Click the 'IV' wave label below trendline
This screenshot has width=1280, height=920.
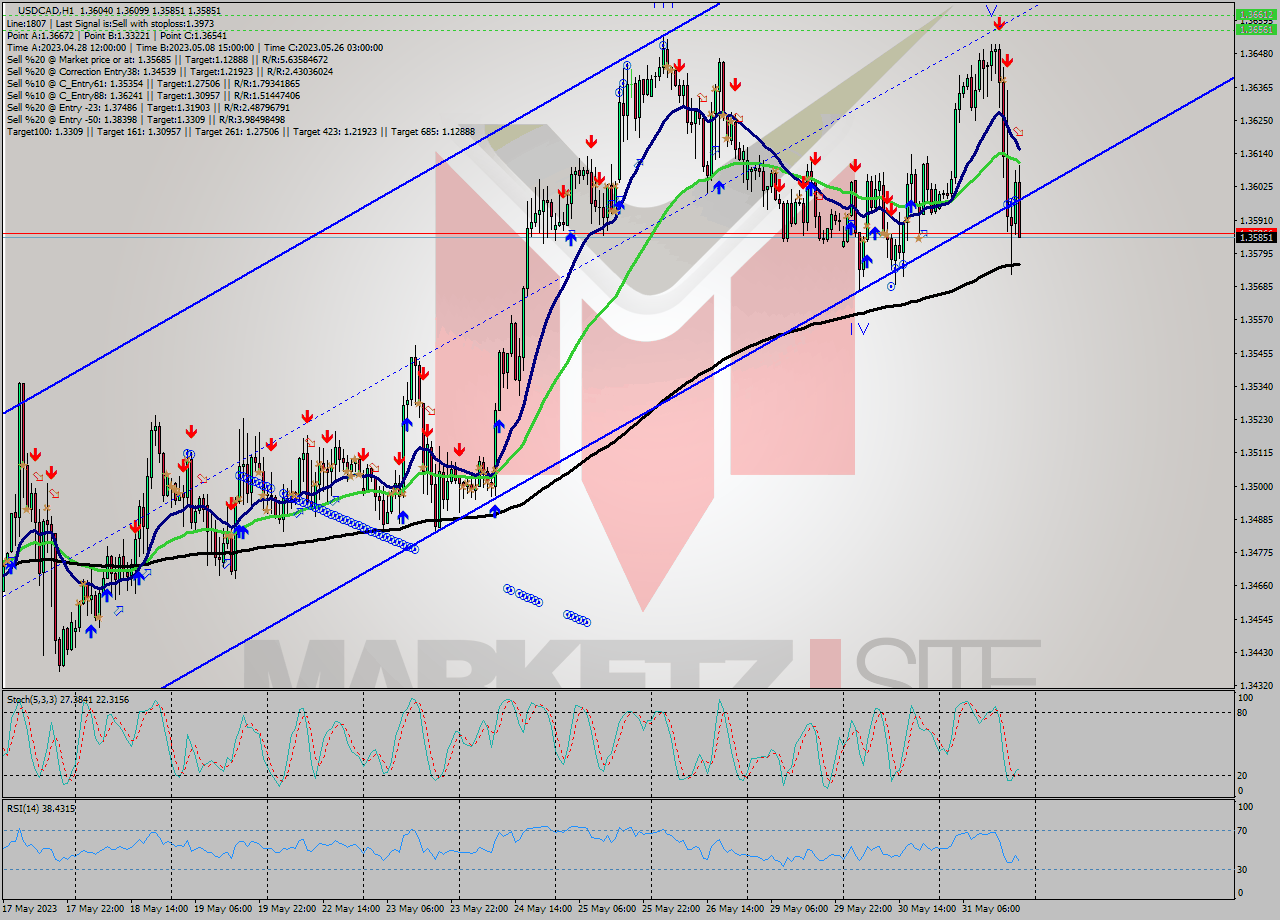pos(860,328)
